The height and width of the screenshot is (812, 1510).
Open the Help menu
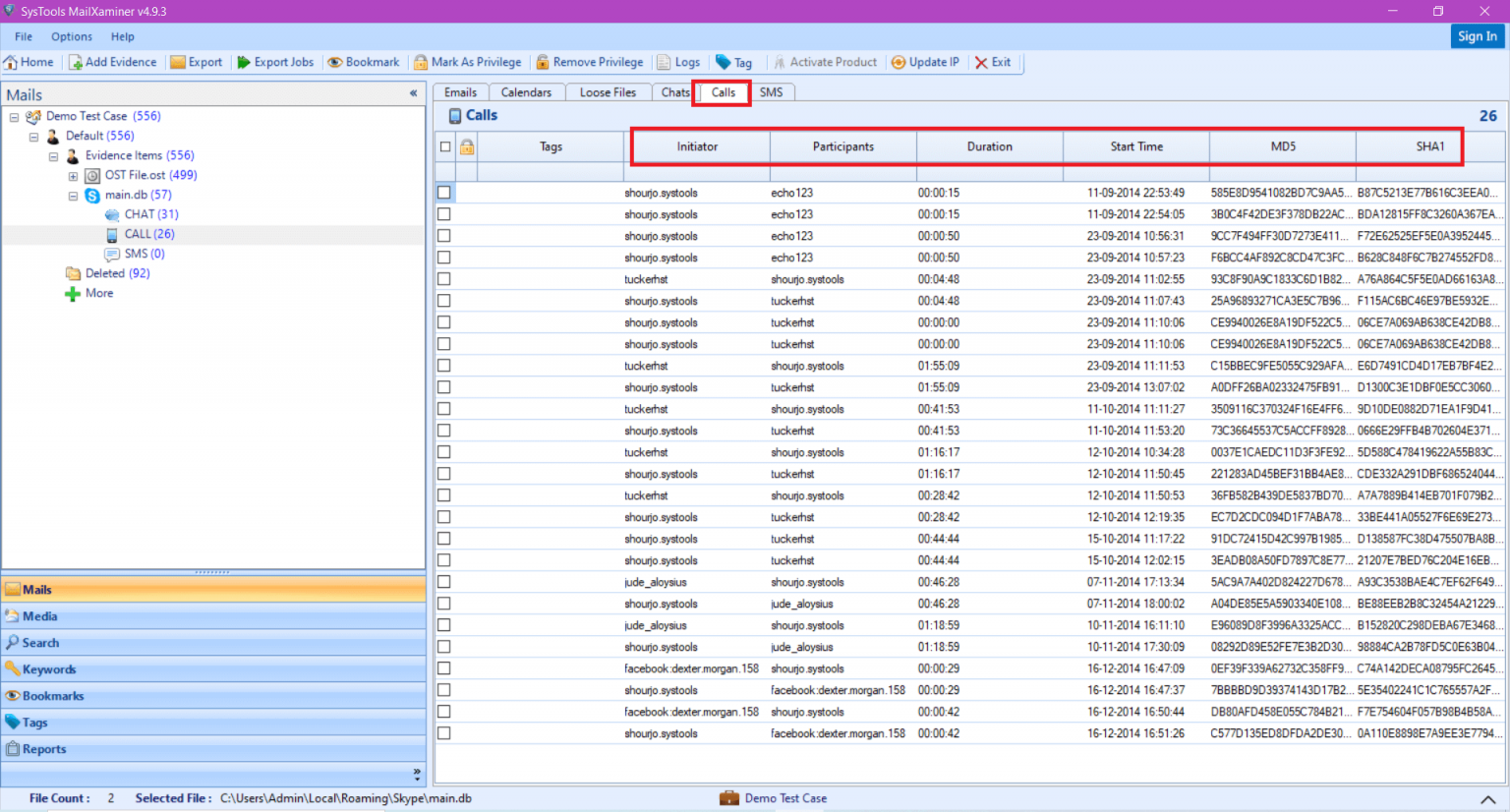123,36
